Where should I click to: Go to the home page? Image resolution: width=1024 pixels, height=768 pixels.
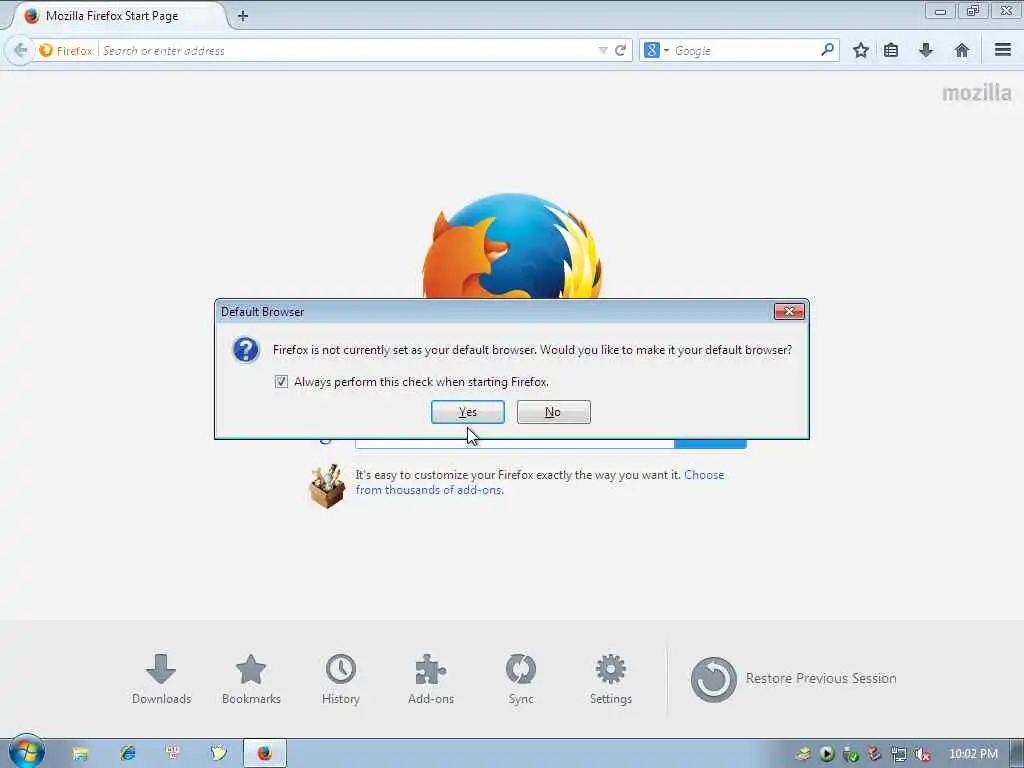tap(961, 50)
